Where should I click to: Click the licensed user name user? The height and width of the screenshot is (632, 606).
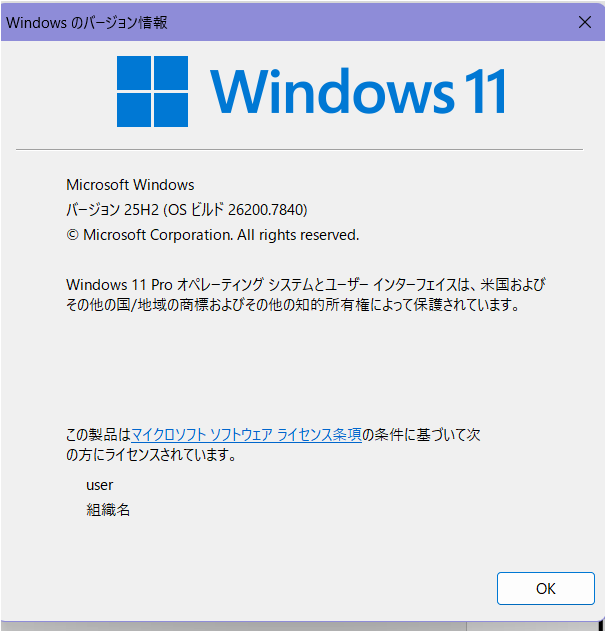pos(100,485)
